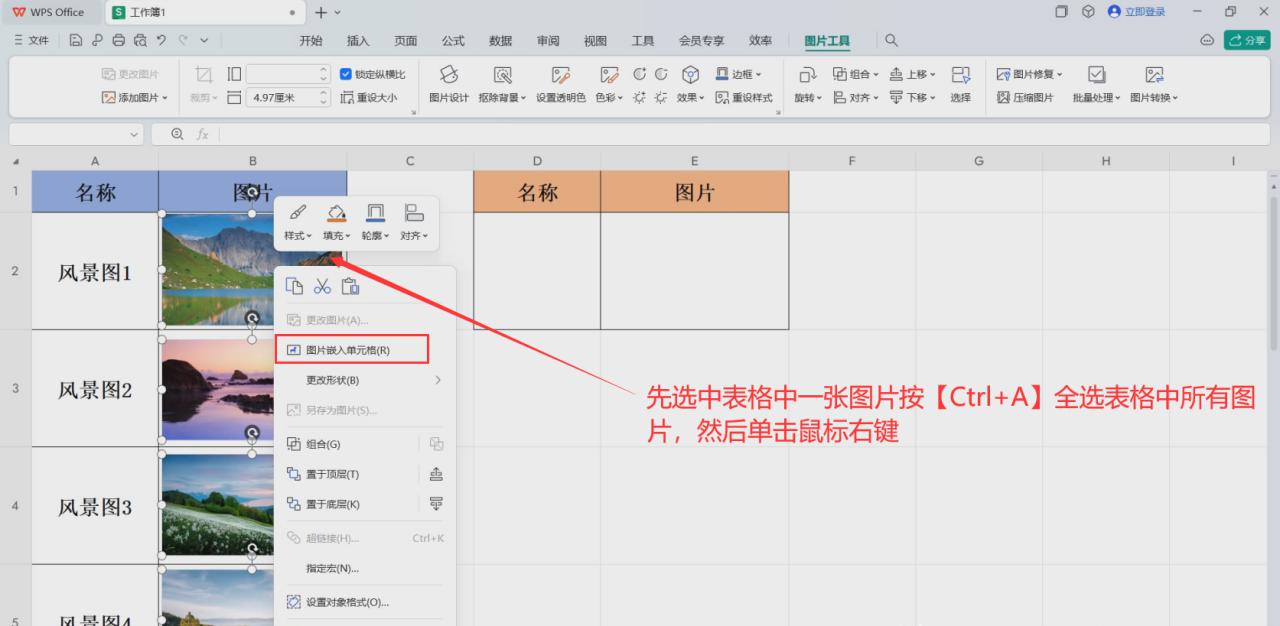
Task: Click the Undo arrow icon
Action: pos(161,40)
